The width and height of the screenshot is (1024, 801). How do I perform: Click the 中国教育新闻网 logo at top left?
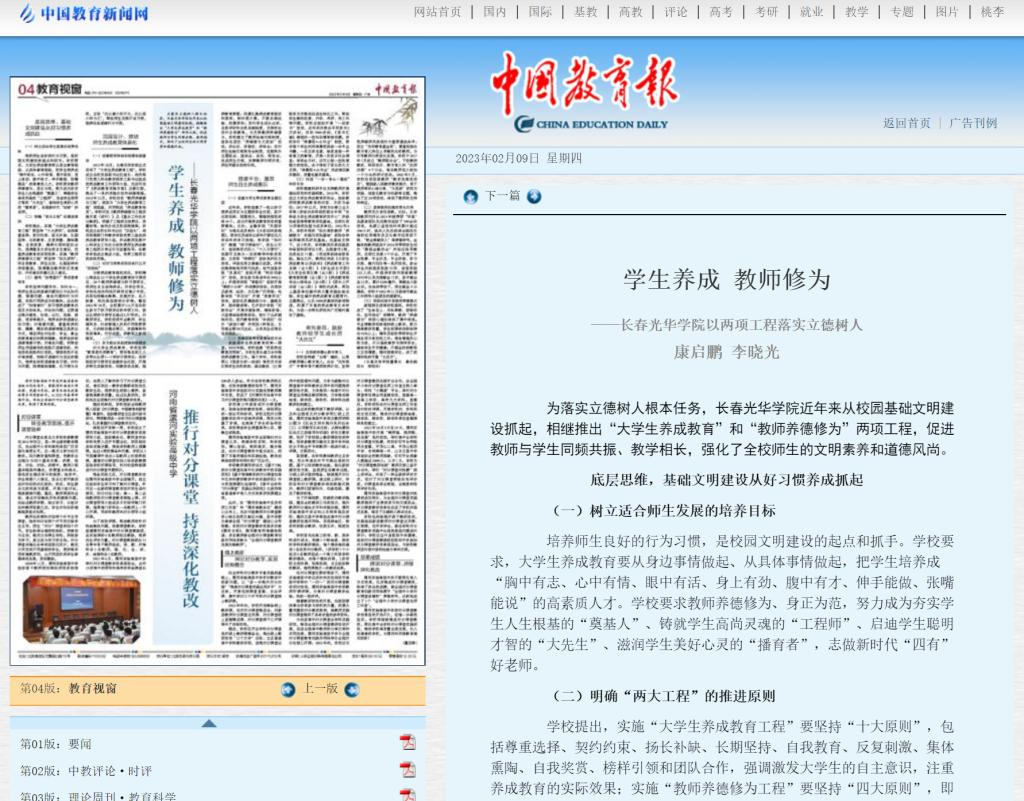click(x=84, y=13)
